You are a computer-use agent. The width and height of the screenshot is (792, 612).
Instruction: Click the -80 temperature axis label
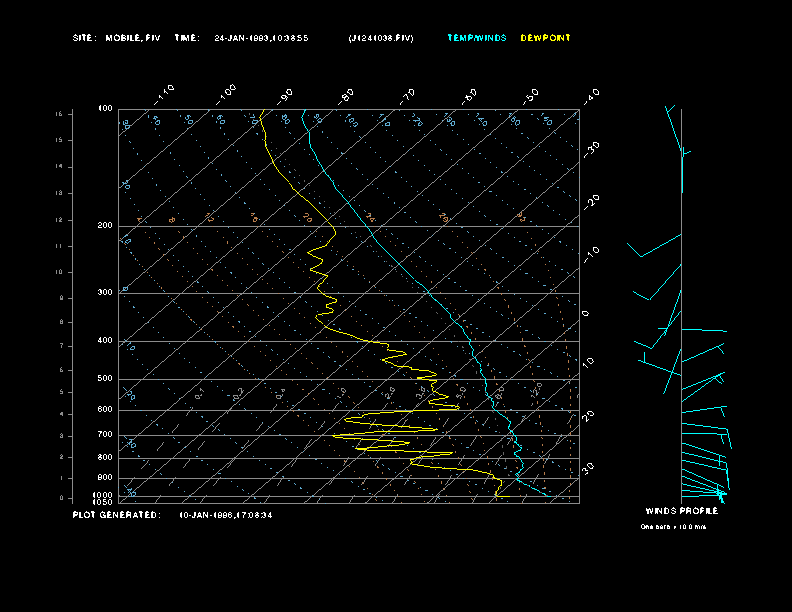346,96
